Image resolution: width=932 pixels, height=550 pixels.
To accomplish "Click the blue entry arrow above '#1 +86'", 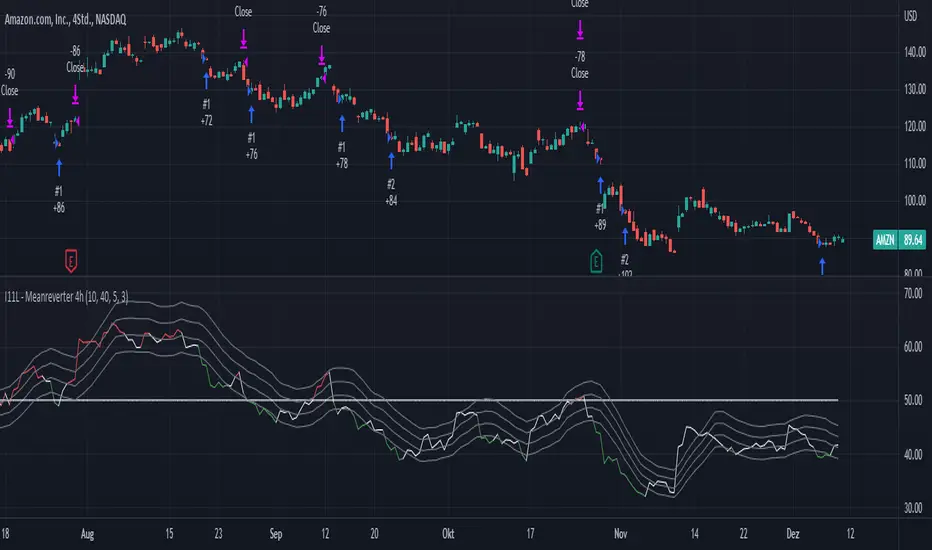I will (x=58, y=165).
